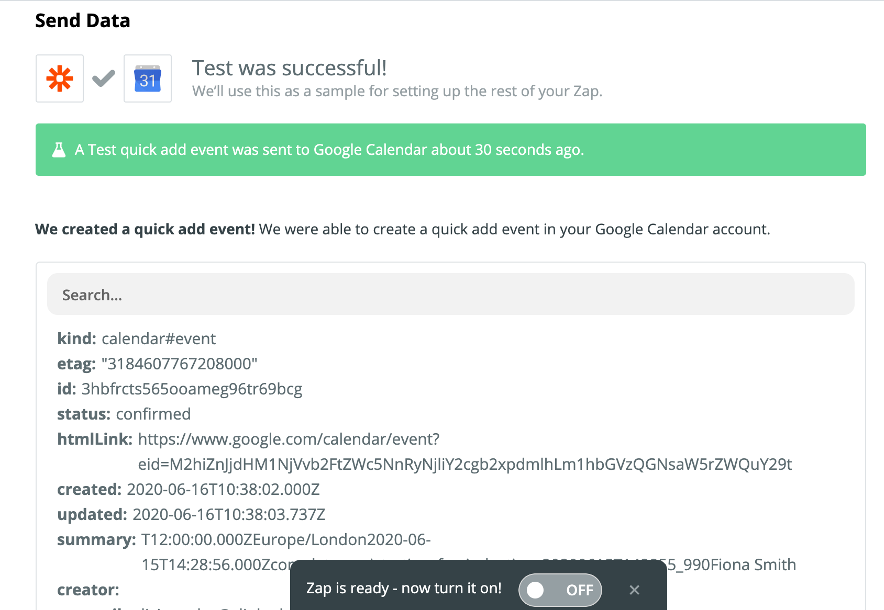
Task: Open the htmlLink Google Calendar URL
Action: (x=465, y=452)
